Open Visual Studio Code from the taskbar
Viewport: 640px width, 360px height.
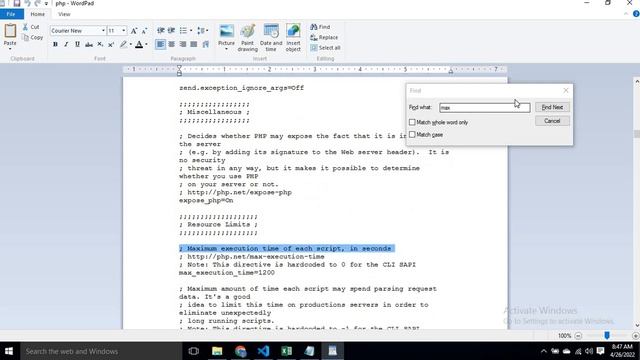(263, 351)
